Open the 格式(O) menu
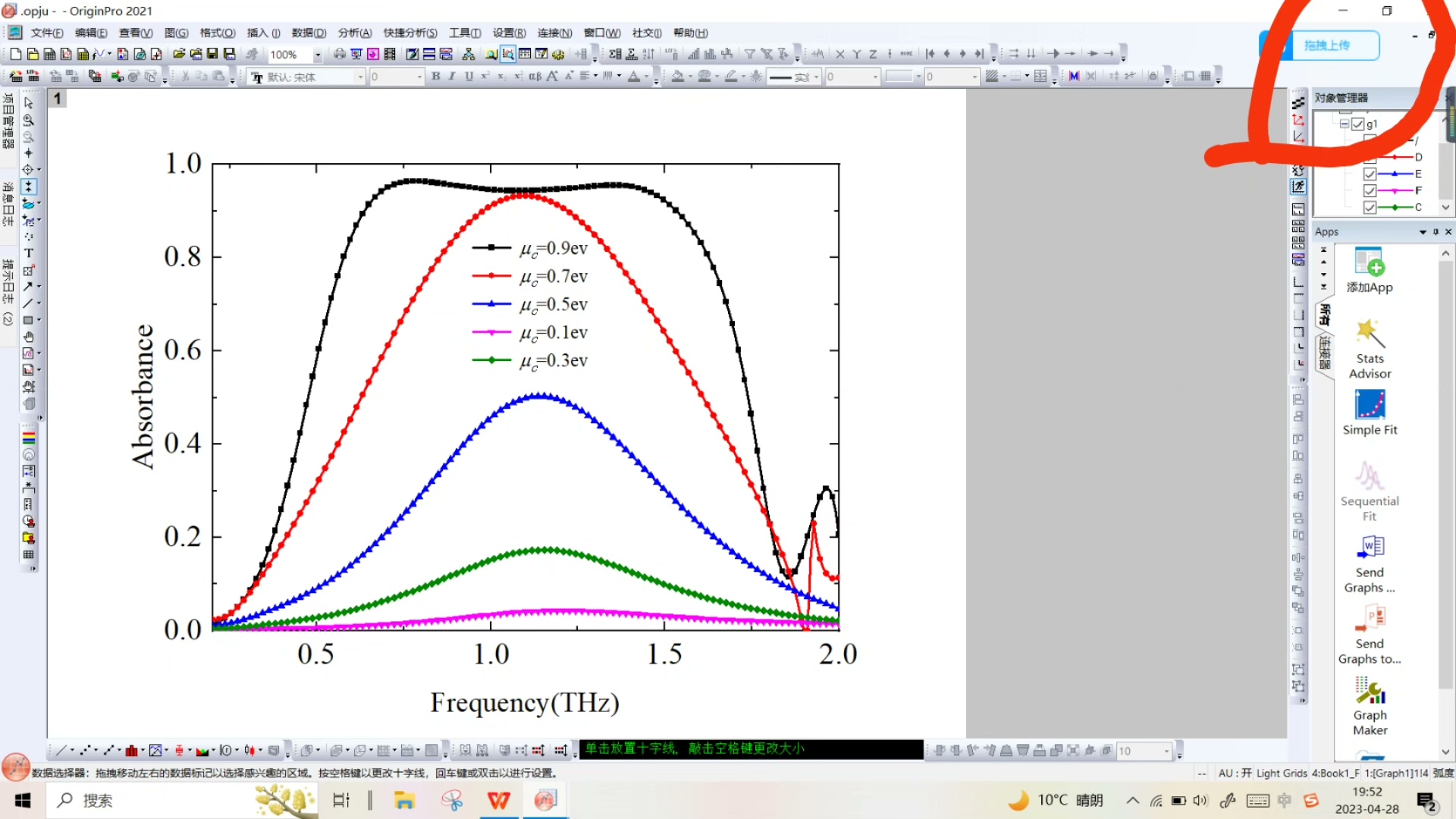The image size is (1456, 819). (x=217, y=33)
